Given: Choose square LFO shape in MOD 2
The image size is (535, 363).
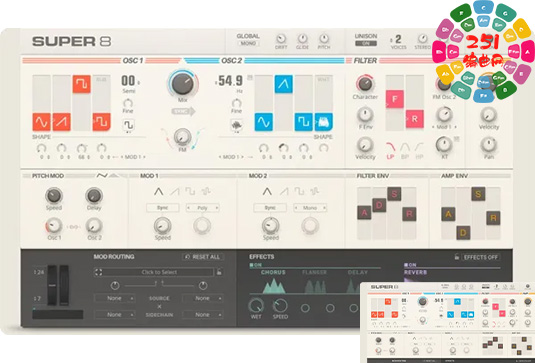Looking at the screenshot, I should click(x=299, y=191).
